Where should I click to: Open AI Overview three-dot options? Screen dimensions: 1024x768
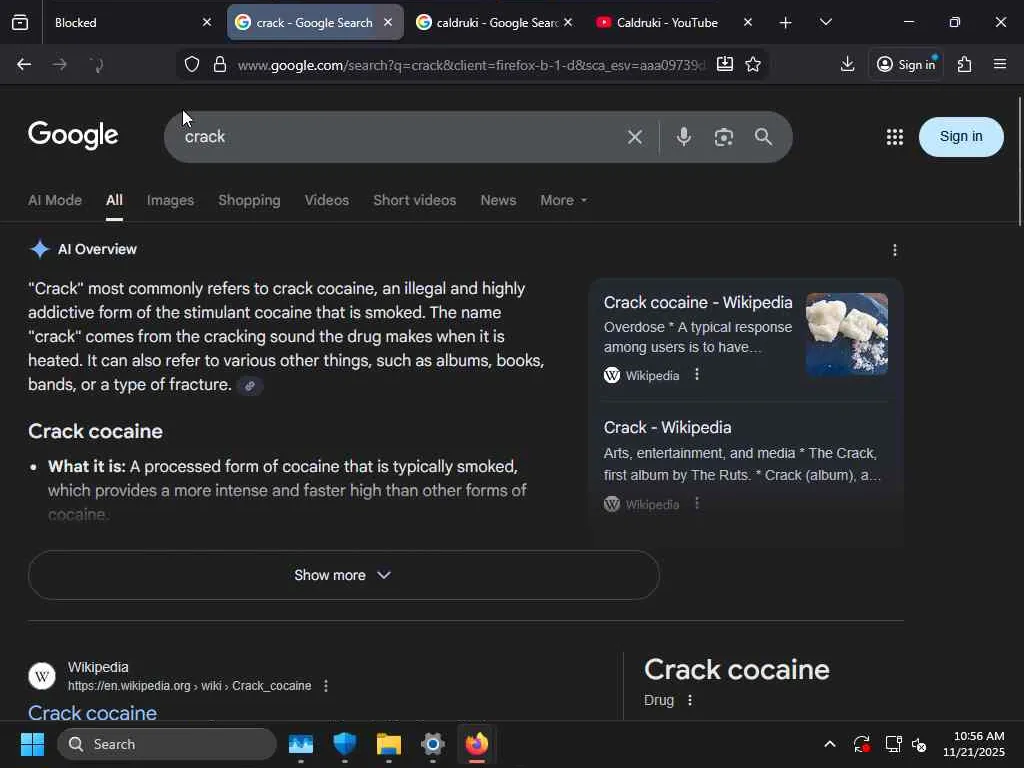pos(895,250)
